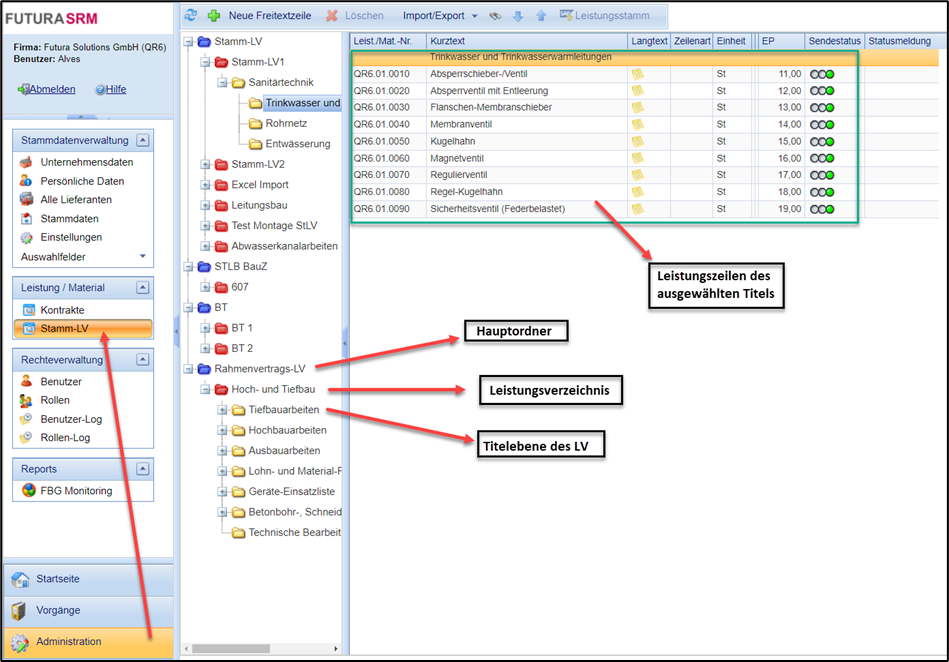Click the blue move-down arrow icon
The image size is (949, 662).
517,16
